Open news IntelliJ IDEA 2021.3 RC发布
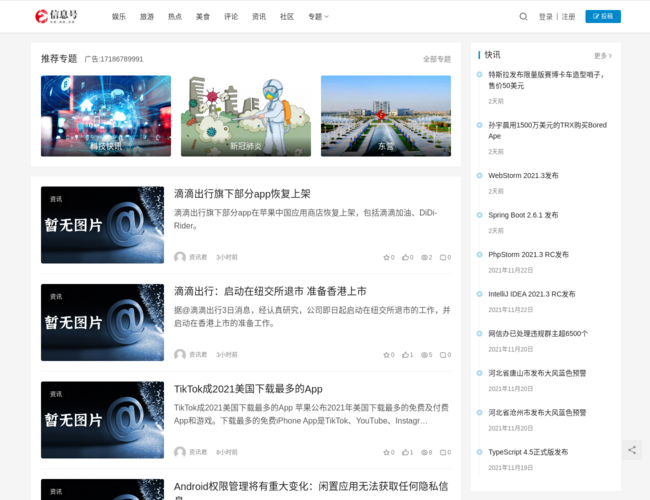This screenshot has width=650, height=500. 532,294
